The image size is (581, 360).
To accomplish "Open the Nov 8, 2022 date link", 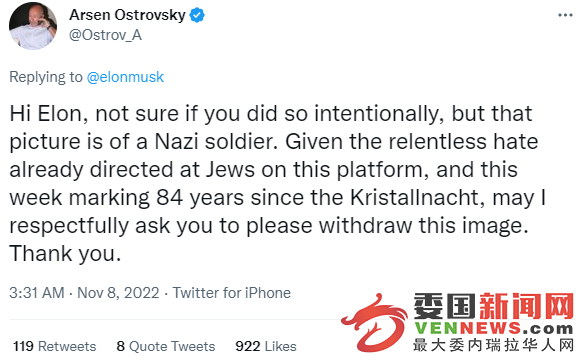I will point(118,293).
